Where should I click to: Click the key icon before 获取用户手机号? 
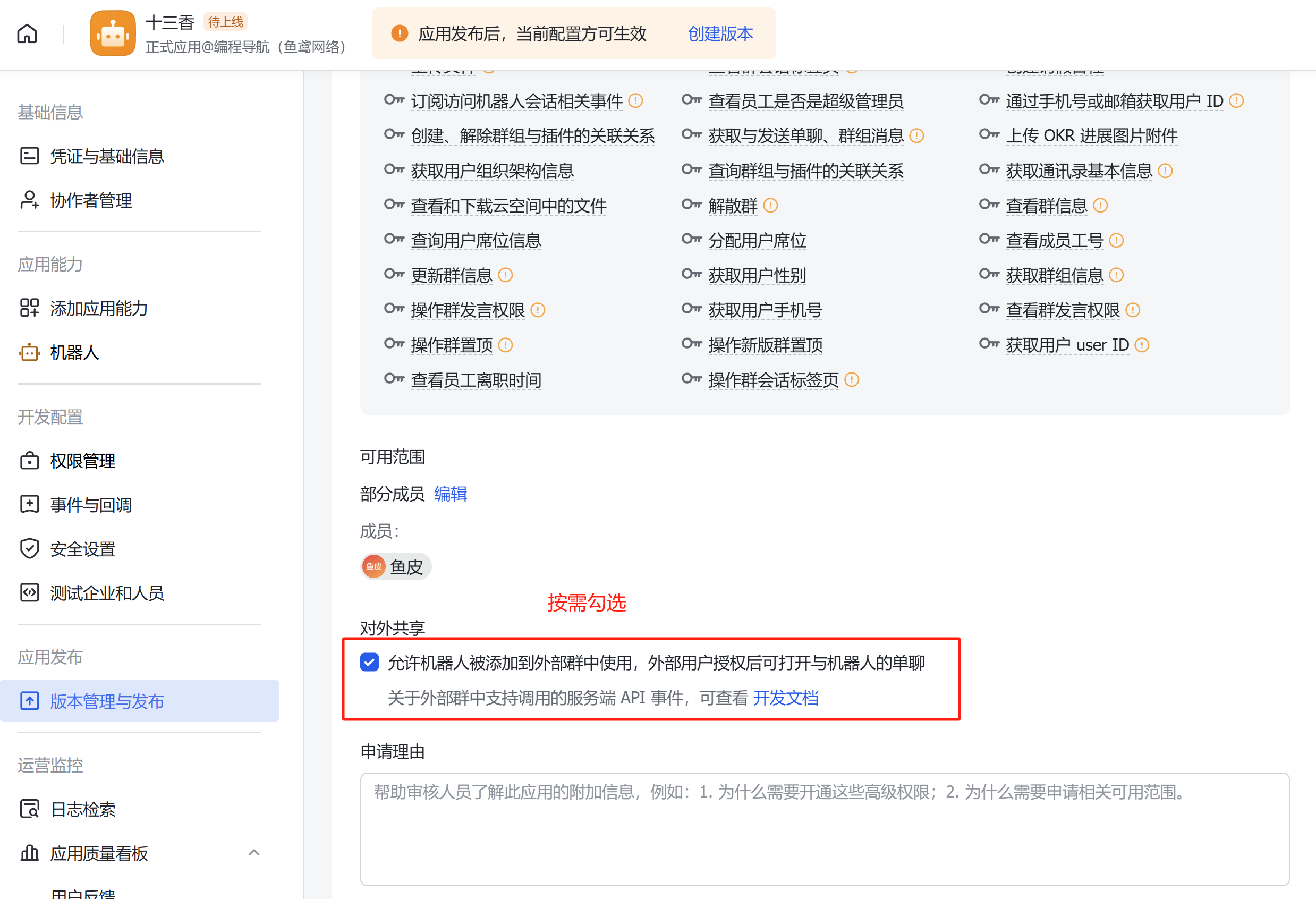click(x=691, y=309)
